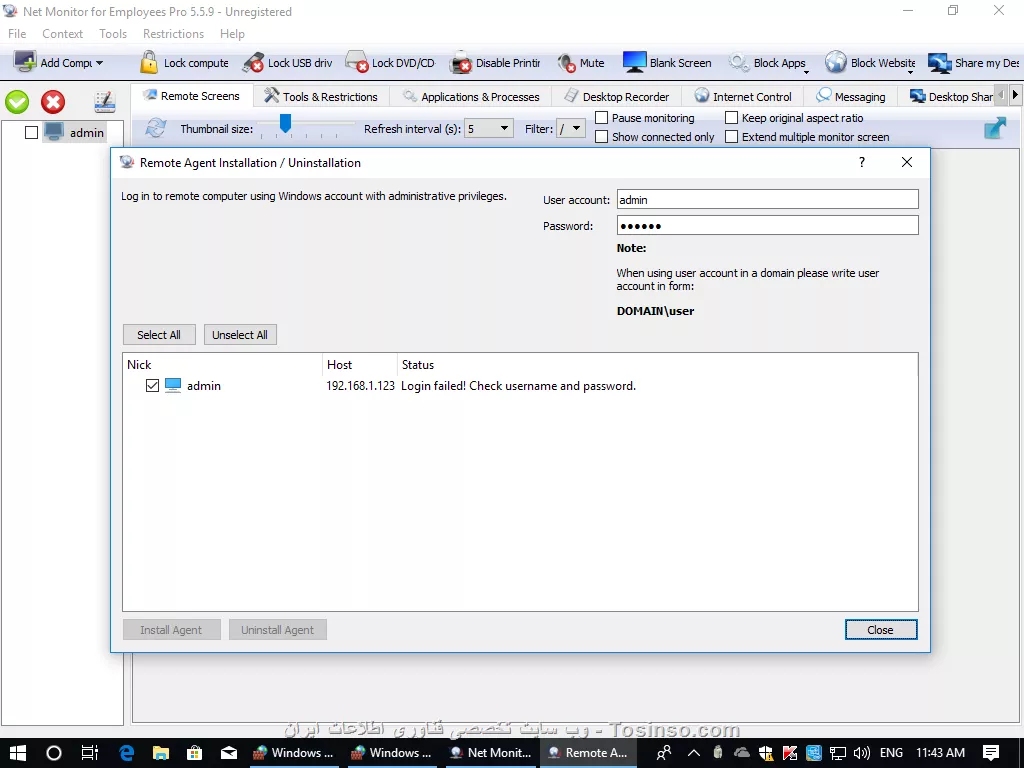
Task: Expand the Block Apps dropdown arrow
Action: click(806, 72)
